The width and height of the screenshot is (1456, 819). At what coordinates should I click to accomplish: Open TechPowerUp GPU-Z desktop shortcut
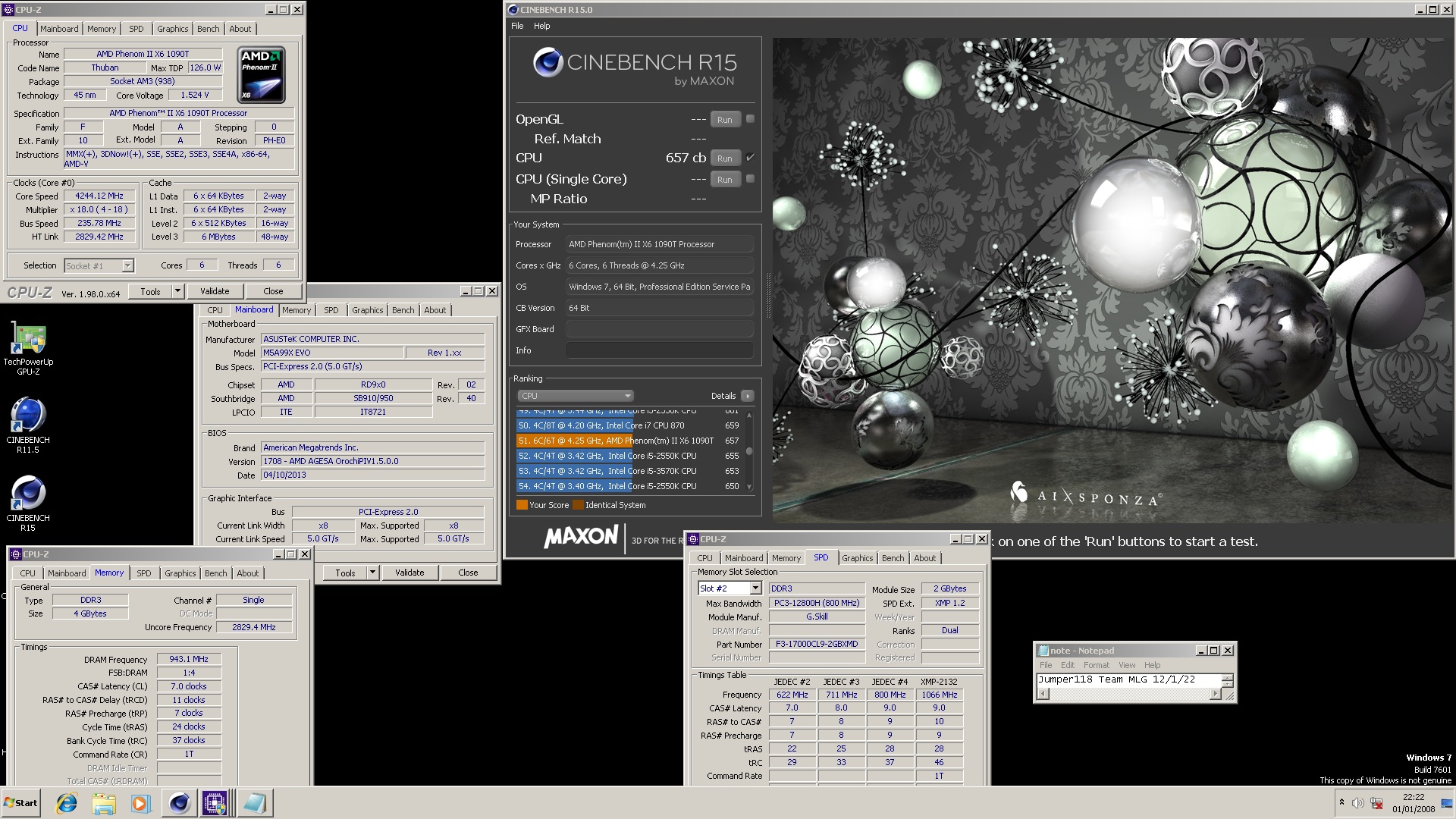pos(28,349)
